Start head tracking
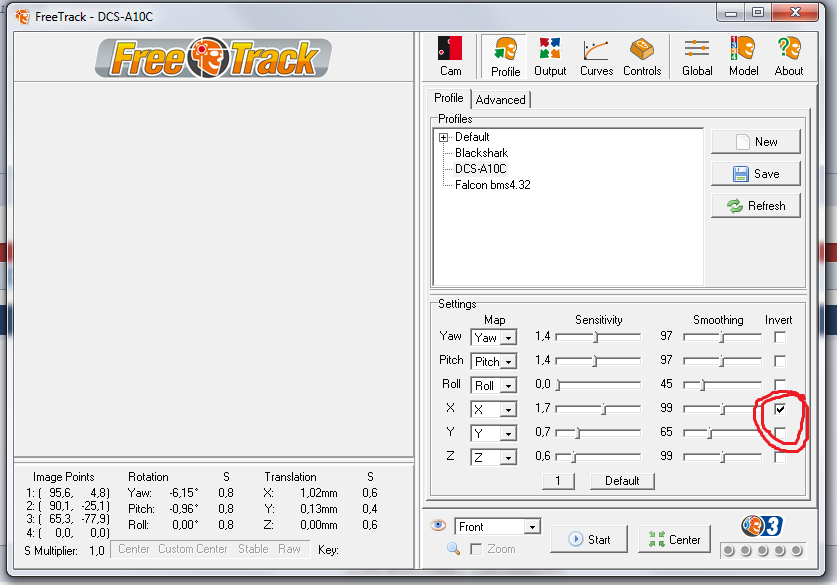837x585 pixels. [589, 539]
